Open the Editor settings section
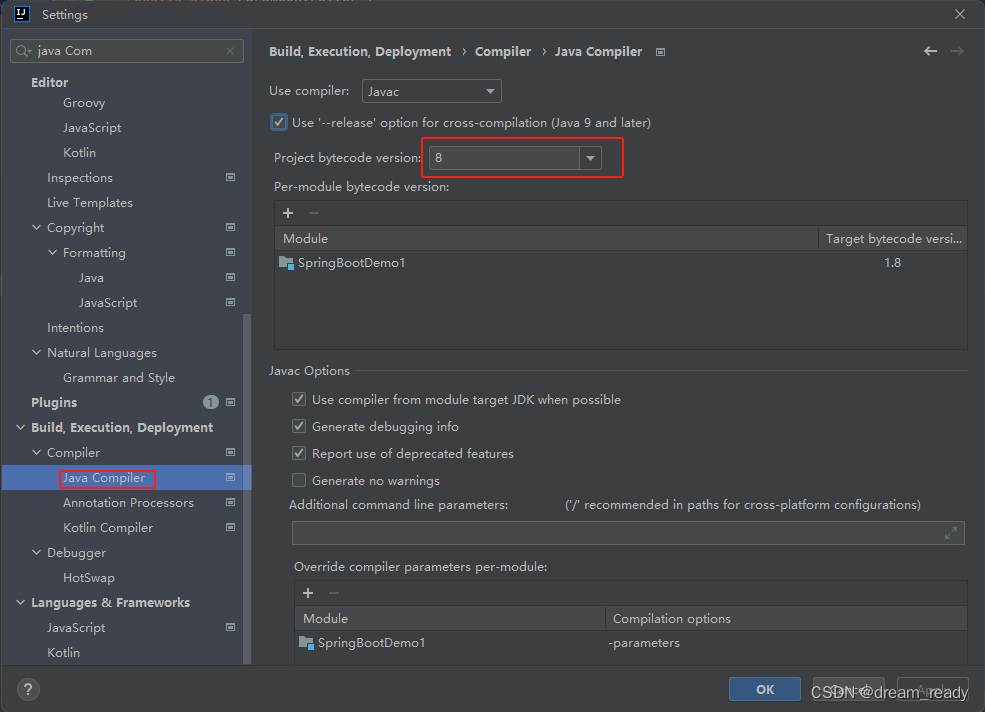This screenshot has height=712, width=985. click(50, 82)
